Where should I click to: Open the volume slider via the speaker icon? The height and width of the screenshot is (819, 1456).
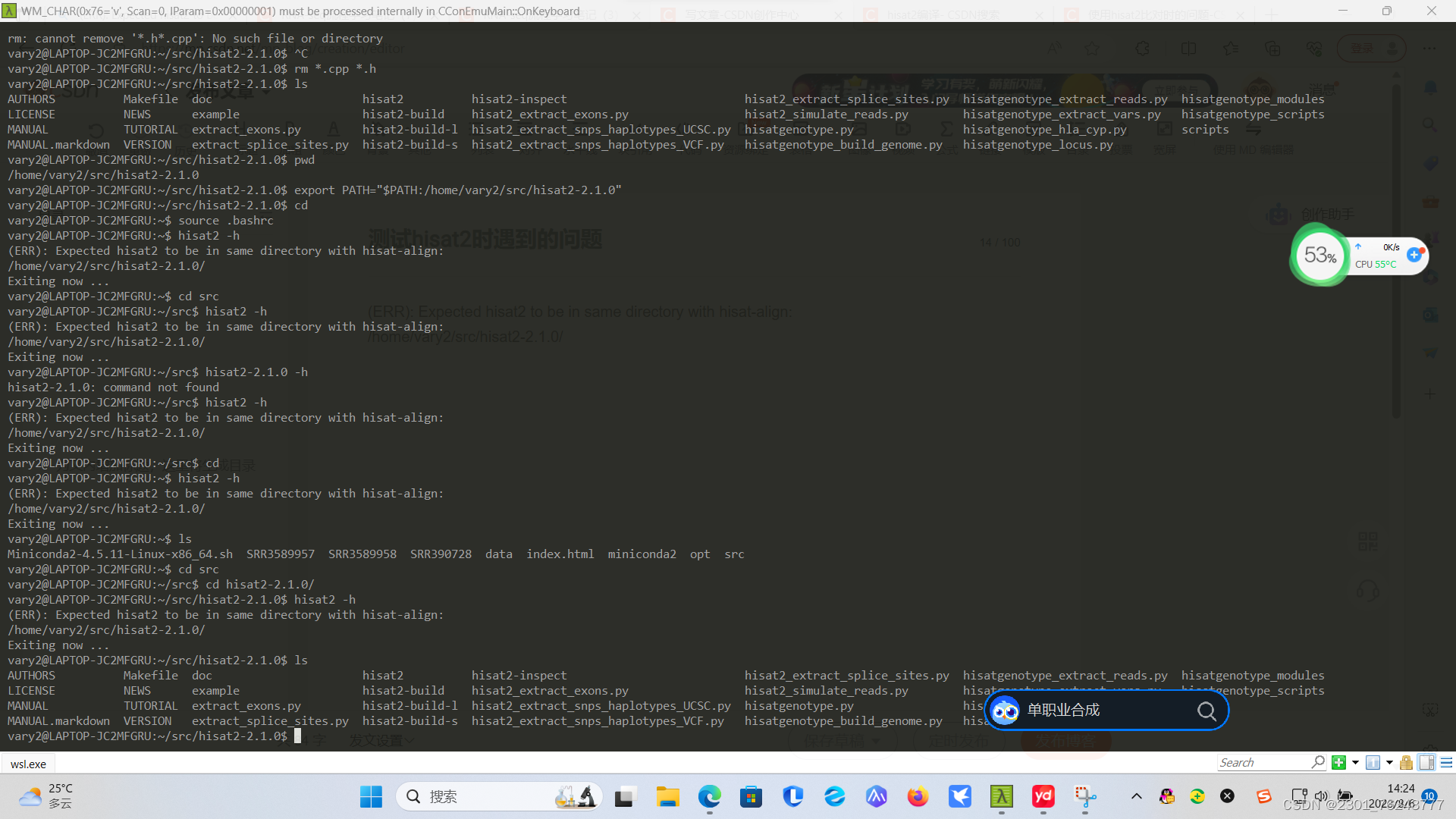pyautogui.click(x=1322, y=796)
